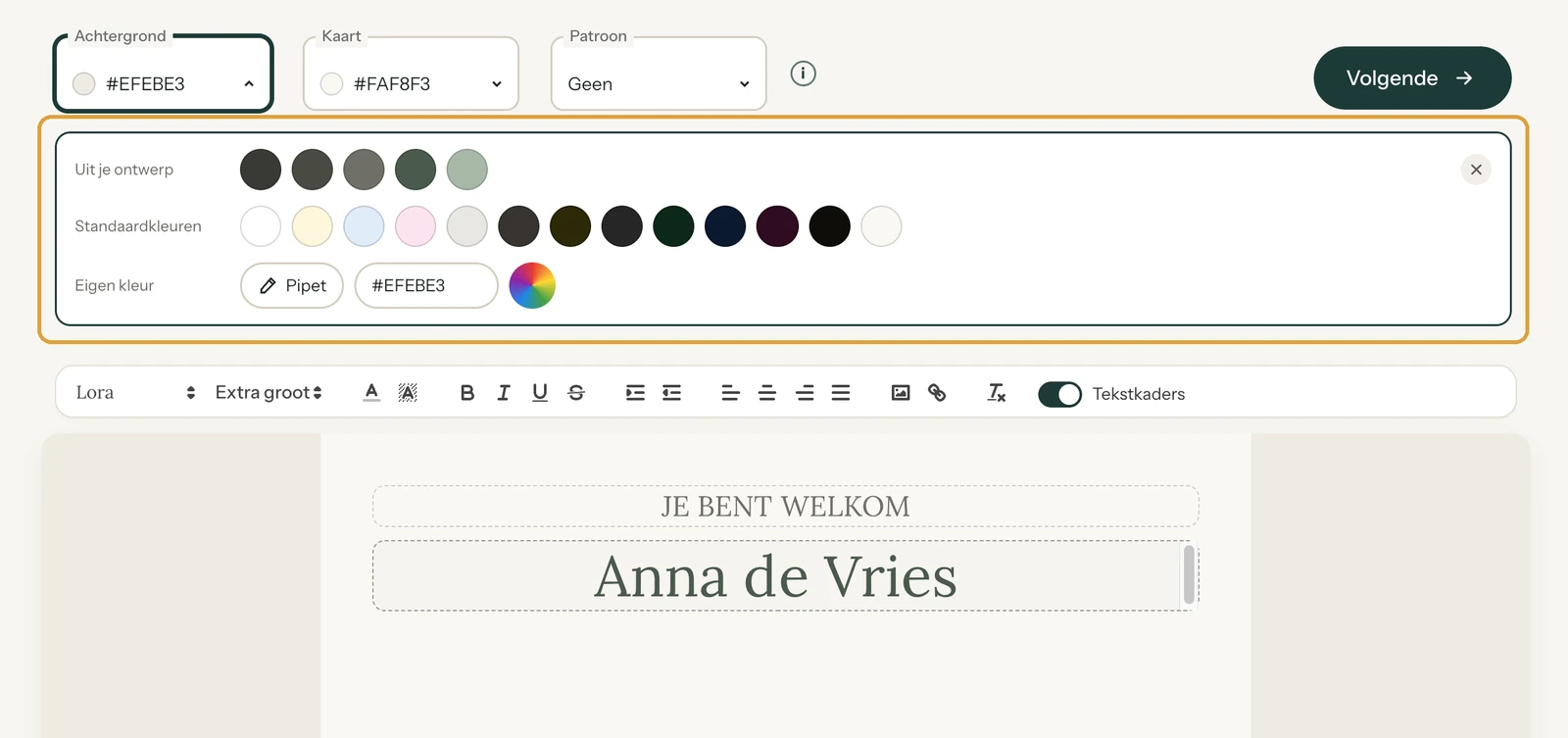Close the color picker panel
The width and height of the screenshot is (1568, 738).
click(x=1476, y=170)
